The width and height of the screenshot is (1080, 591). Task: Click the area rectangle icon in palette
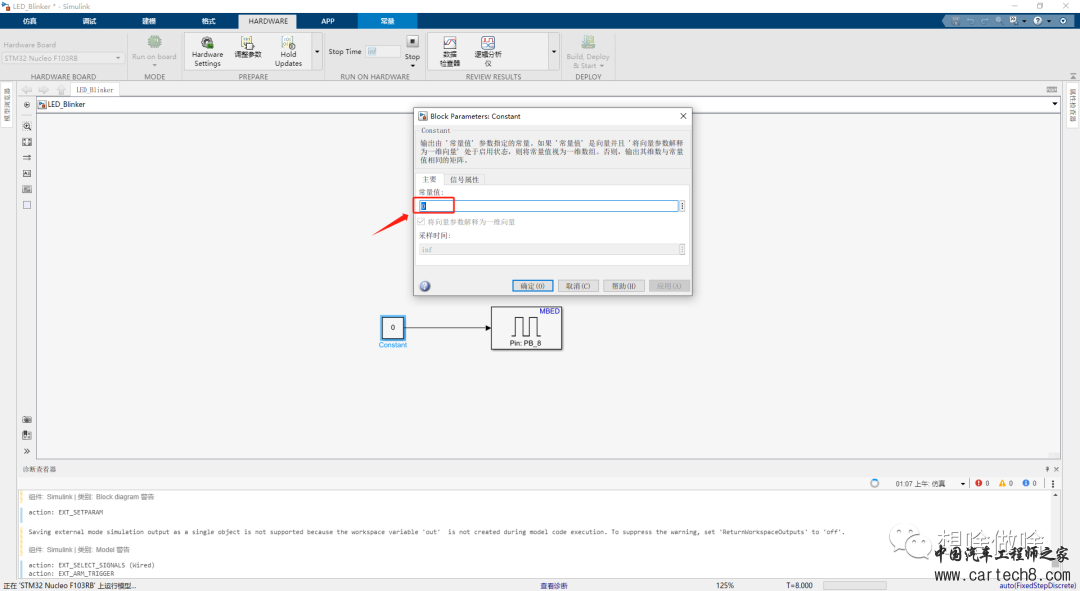click(x=27, y=205)
